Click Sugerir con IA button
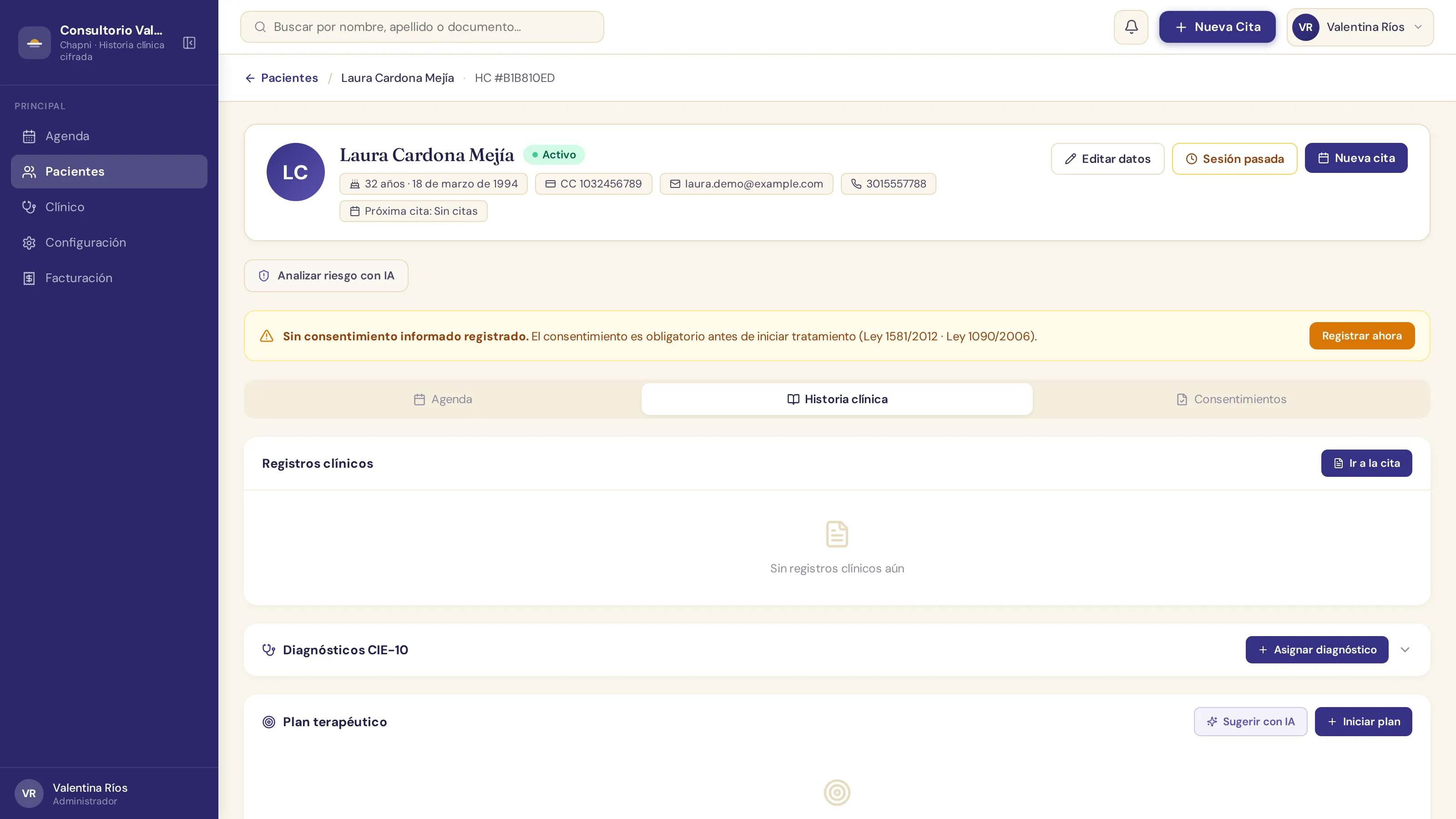1456x819 pixels. click(1251, 722)
